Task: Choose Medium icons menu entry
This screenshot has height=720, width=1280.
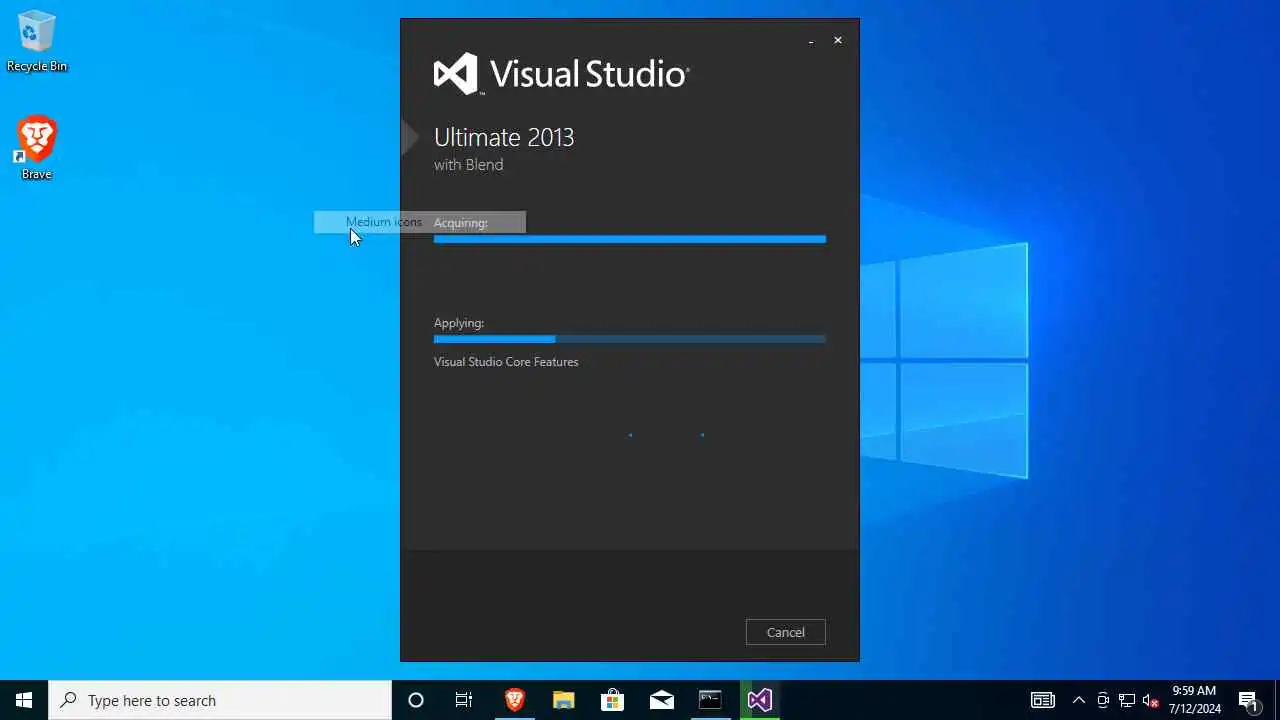Action: (x=420, y=222)
